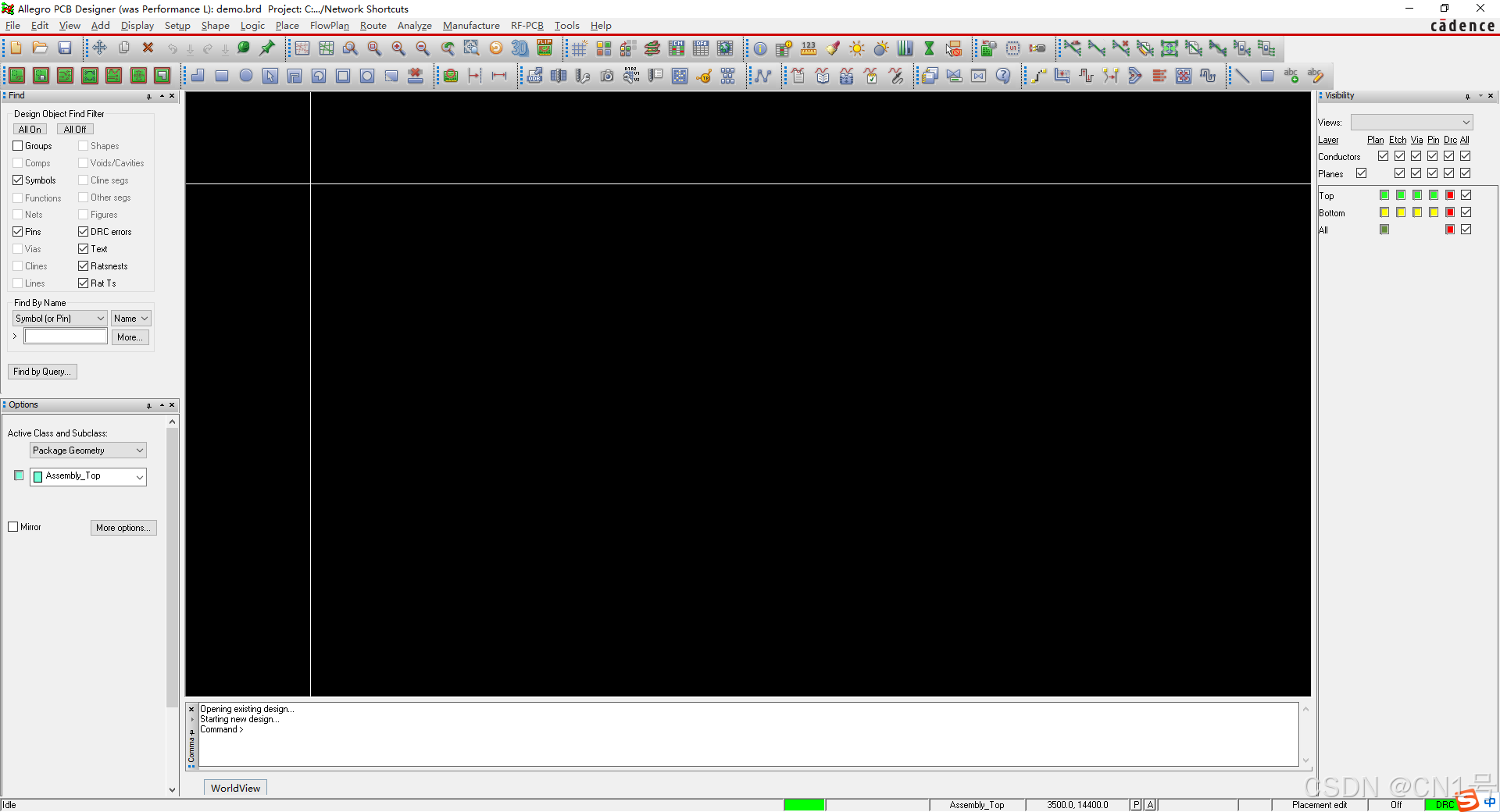Enable the Mirror checkbox
The height and width of the screenshot is (812, 1500).
[13, 527]
